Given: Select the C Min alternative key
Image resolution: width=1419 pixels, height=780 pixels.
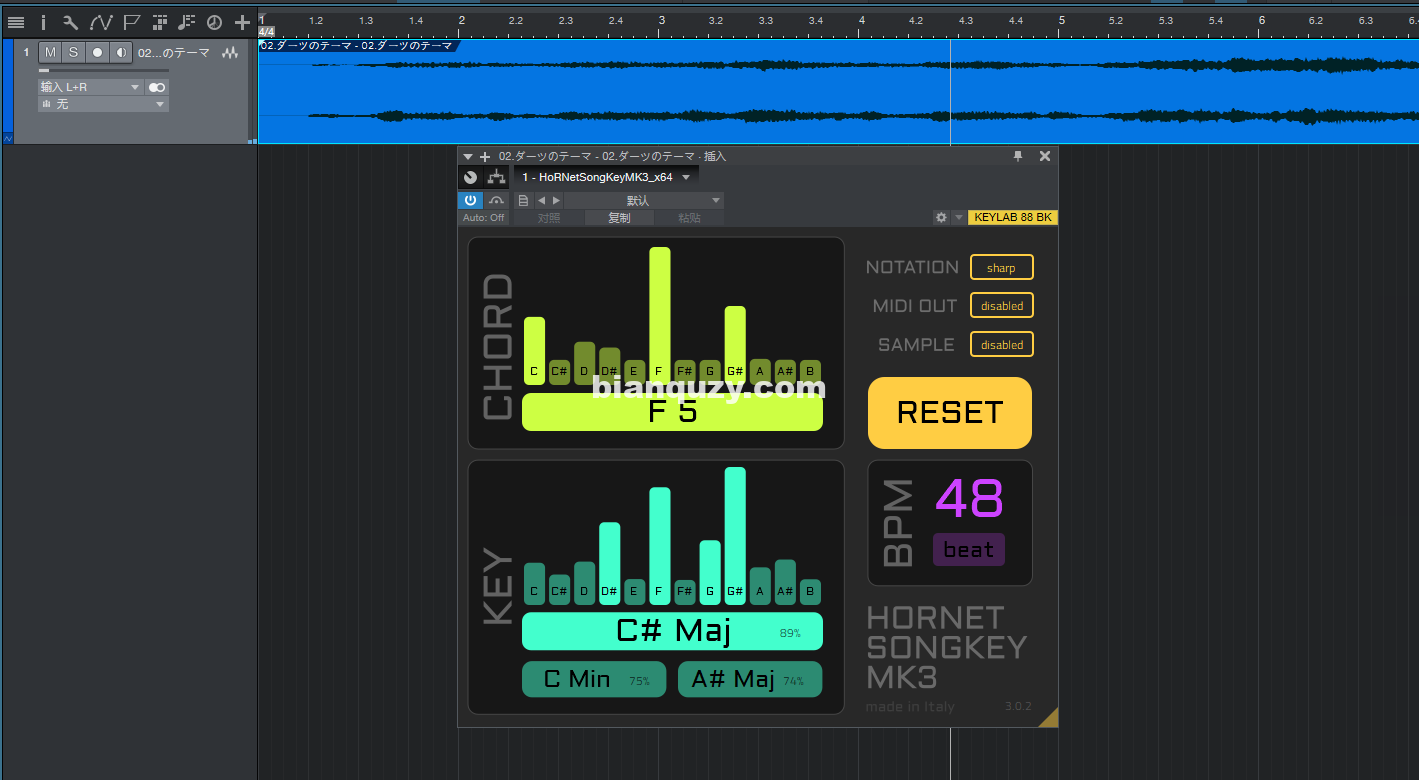Looking at the screenshot, I should click(596, 679).
